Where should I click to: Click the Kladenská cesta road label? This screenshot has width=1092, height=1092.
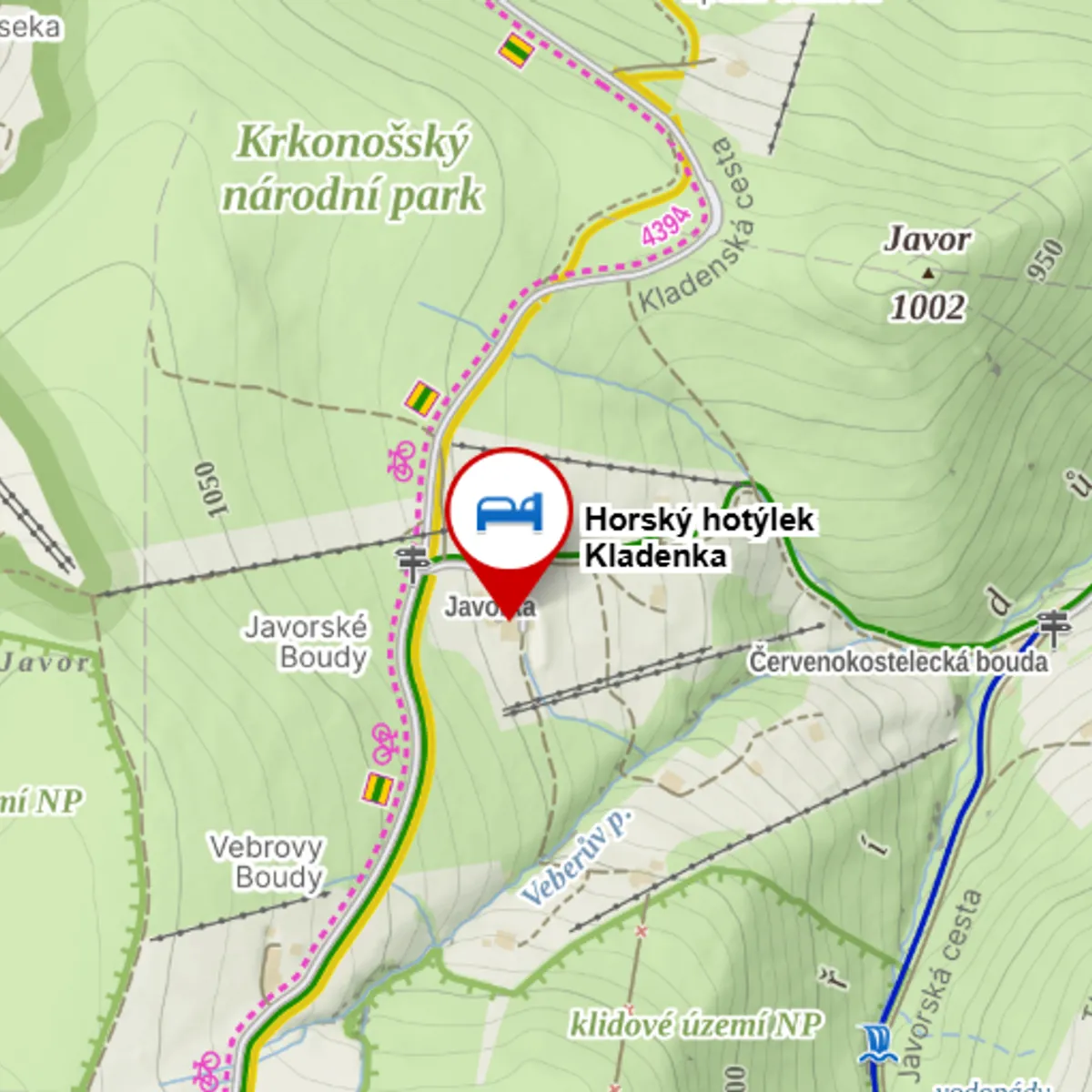(699, 227)
